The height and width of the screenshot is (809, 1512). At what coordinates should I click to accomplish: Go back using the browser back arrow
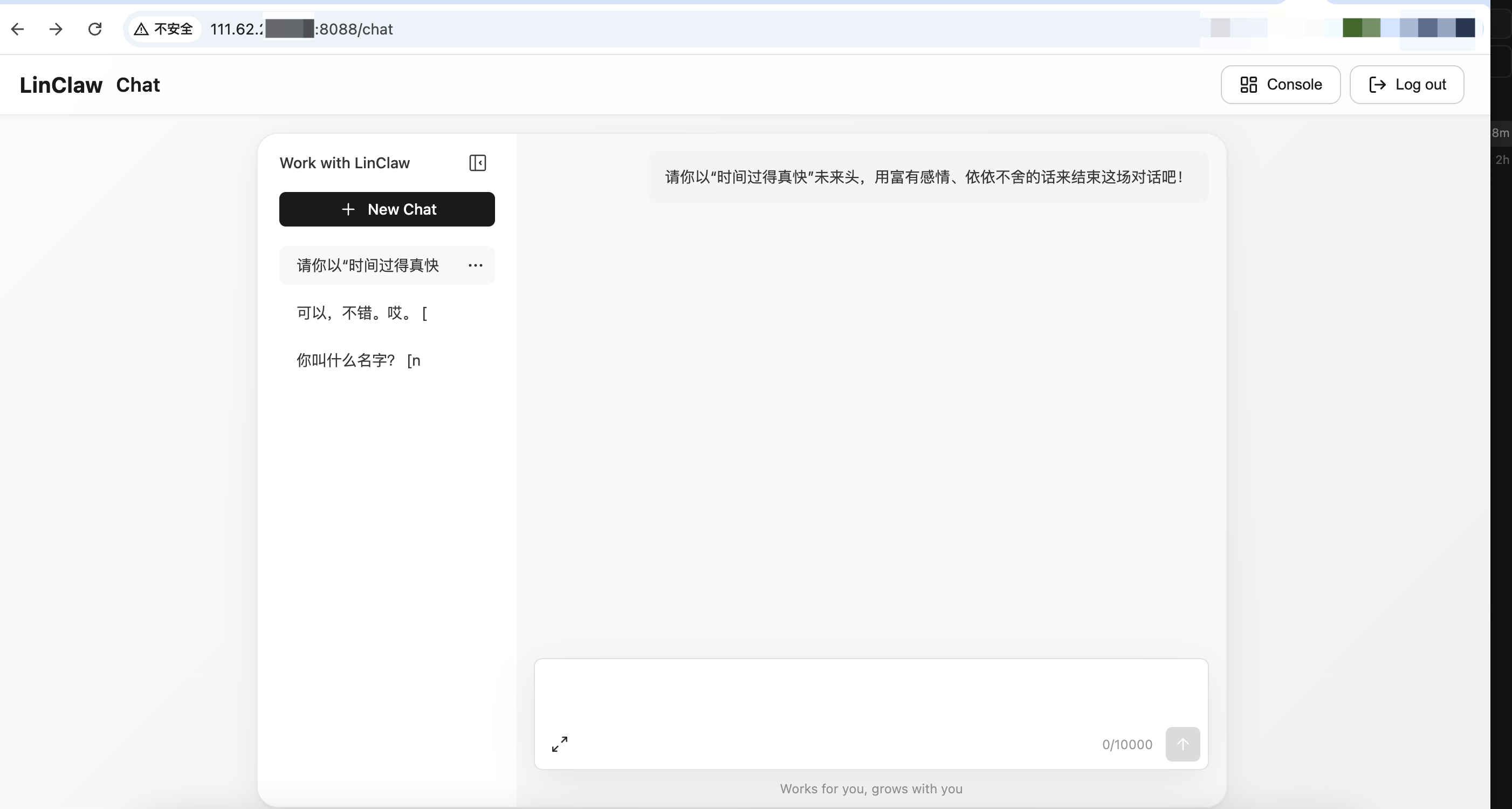click(18, 29)
